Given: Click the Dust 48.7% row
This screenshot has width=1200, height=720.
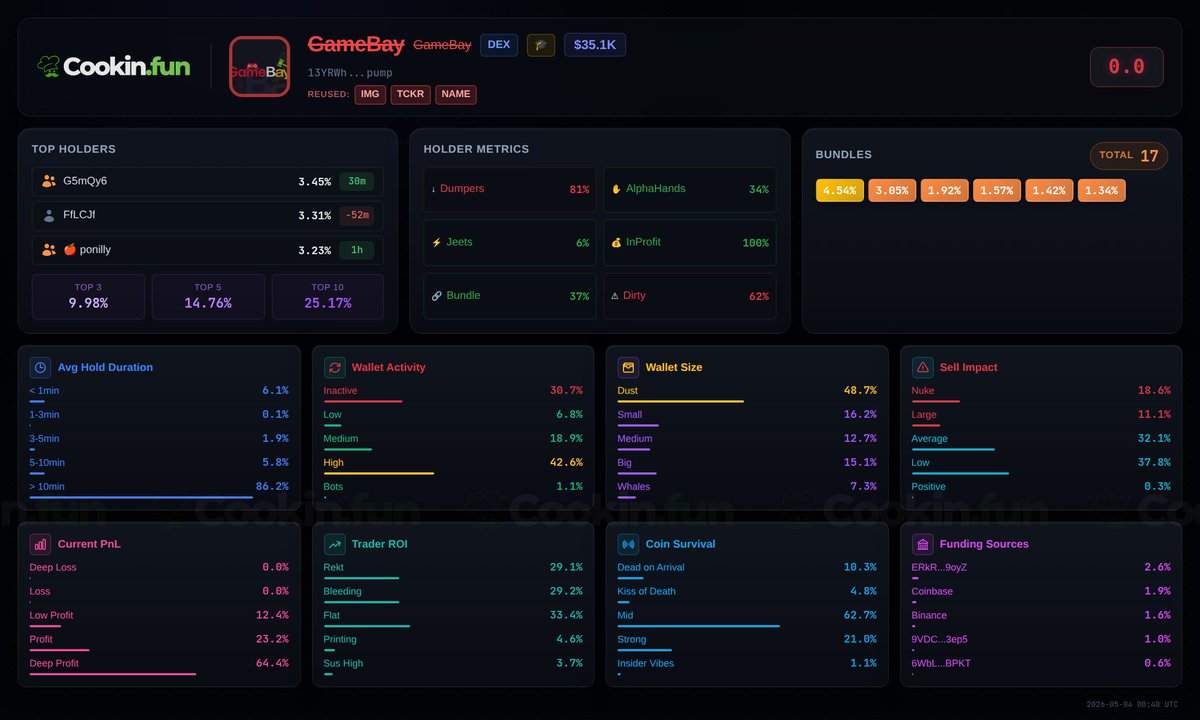Looking at the screenshot, I should [747, 392].
